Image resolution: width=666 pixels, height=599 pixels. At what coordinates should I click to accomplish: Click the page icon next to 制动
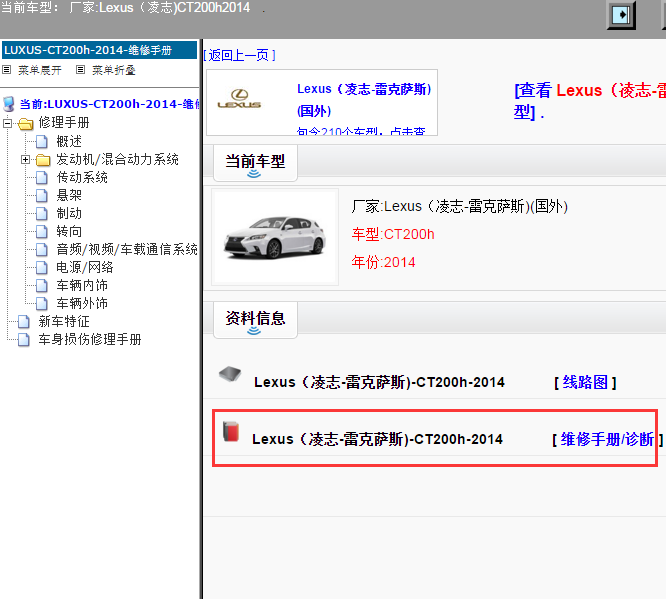pyautogui.click(x=42, y=214)
